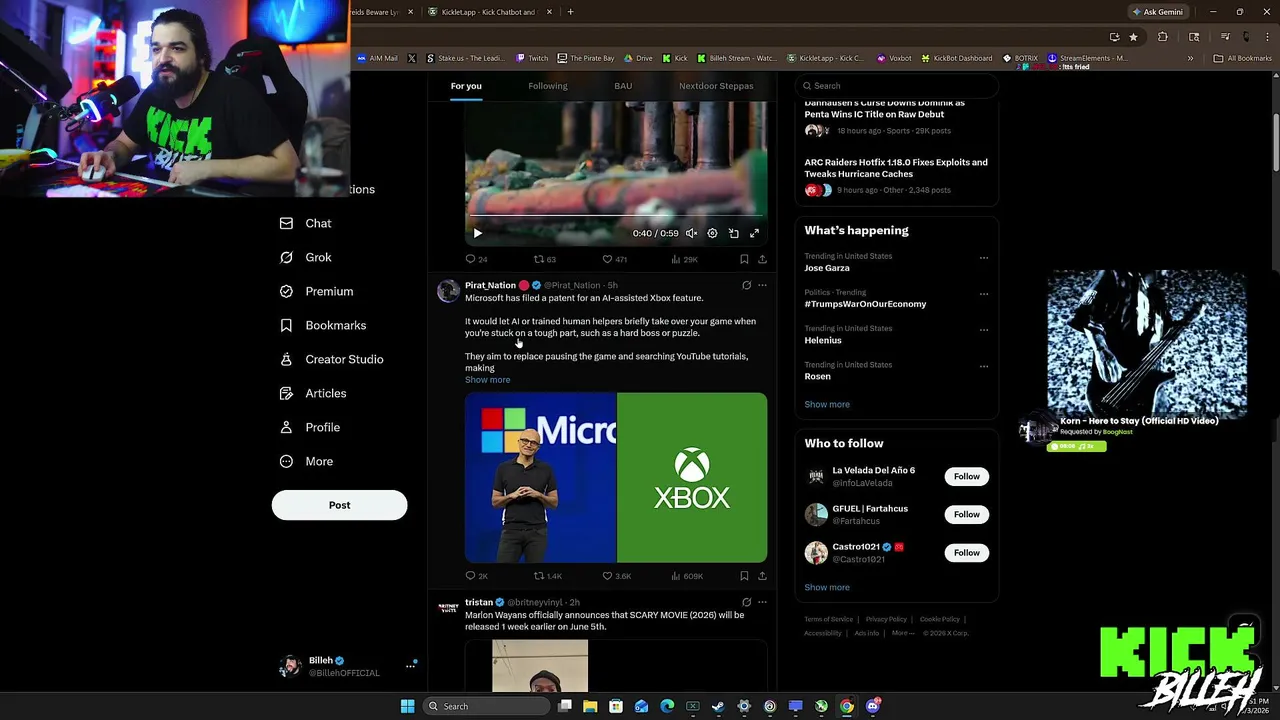Open KickBot Dashboard bookmark
The width and height of the screenshot is (1280, 720).
[x=956, y=58]
